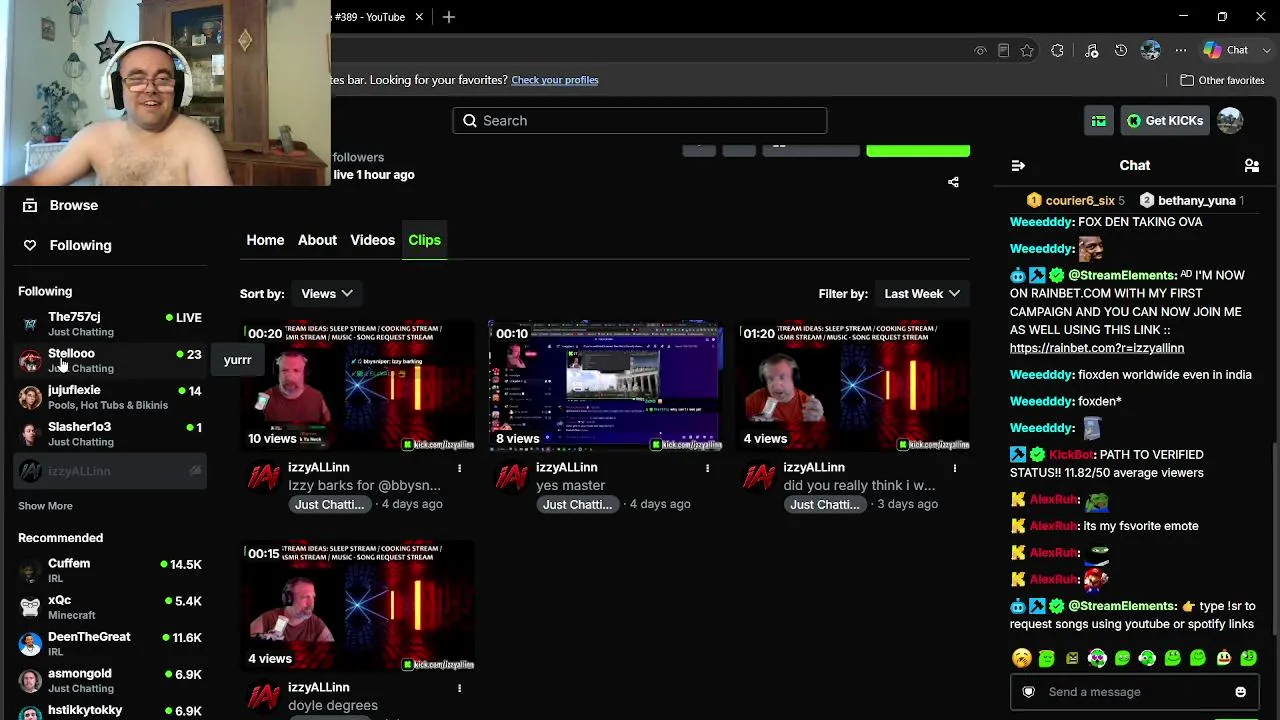Open The757cj live channel
Screen dimensions: 1280x720
coord(110,324)
